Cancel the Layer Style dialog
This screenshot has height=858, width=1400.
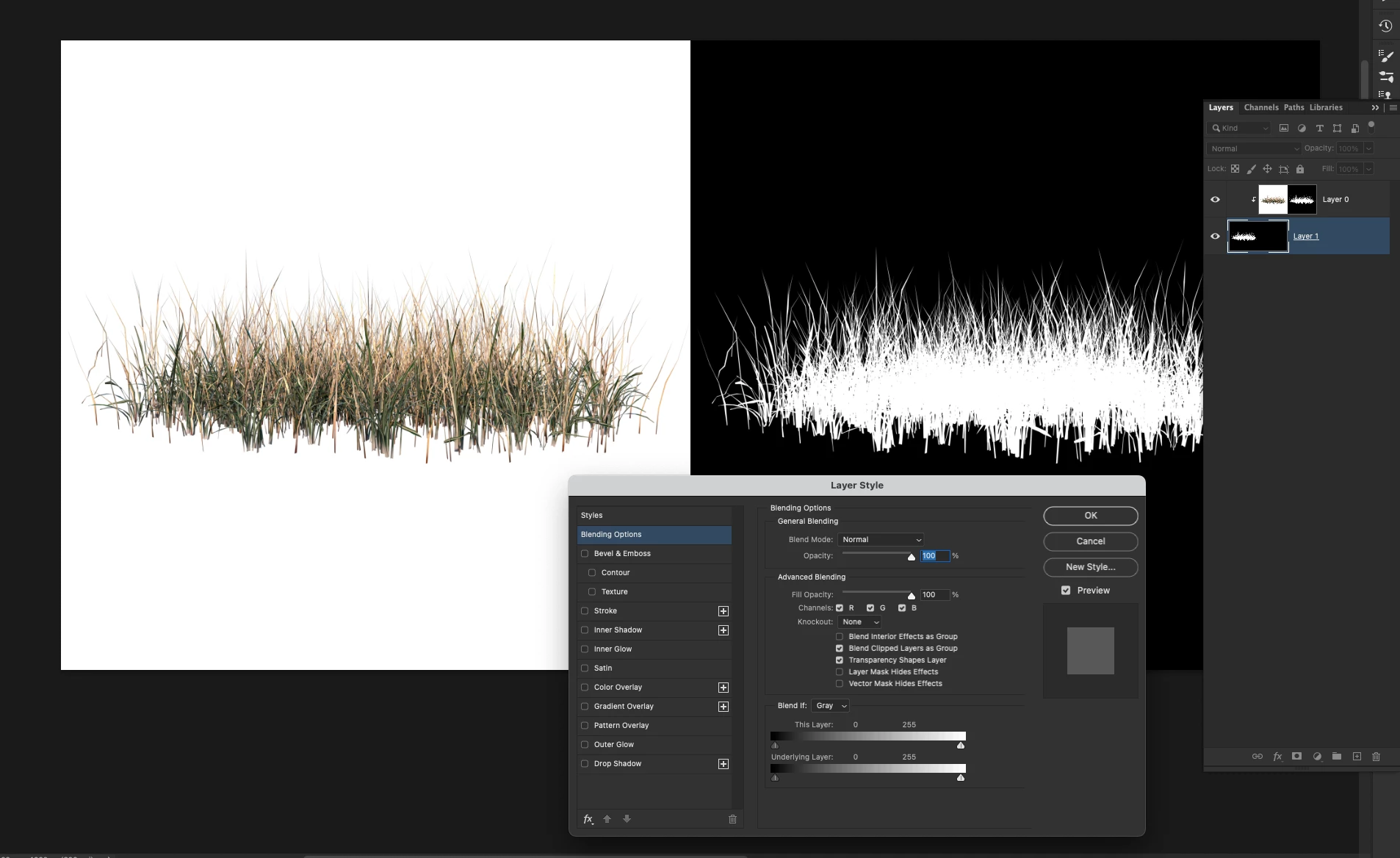point(1091,541)
